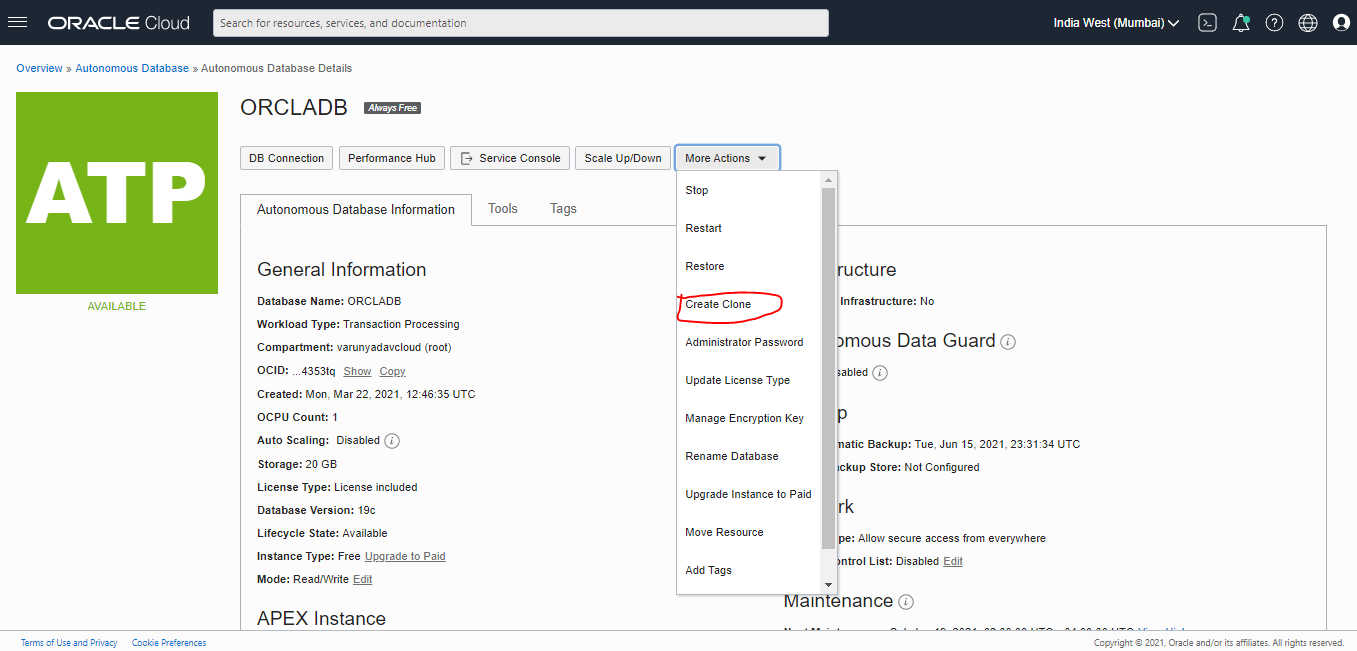The image size is (1357, 651).
Task: Open the hamburger navigation menu
Action: pyautogui.click(x=17, y=22)
